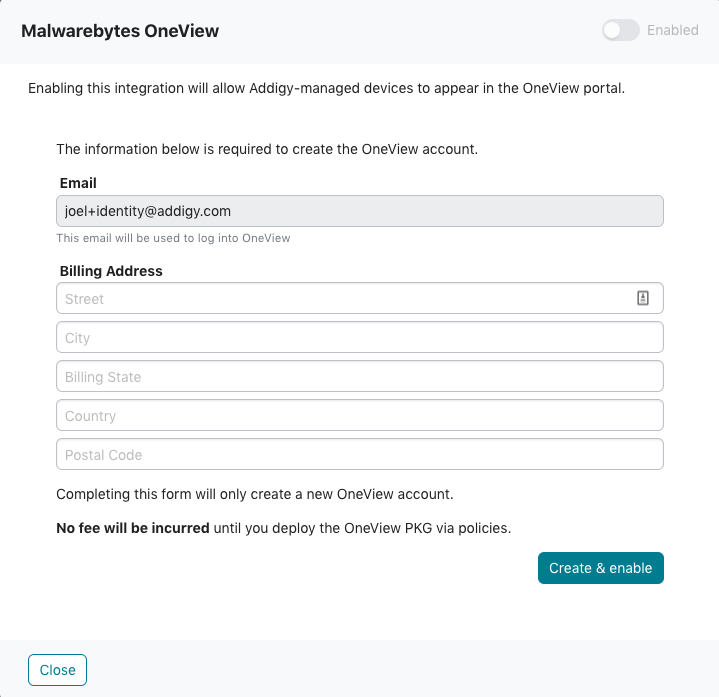The height and width of the screenshot is (697, 719).
Task: Click the Malwarebytes OneView title
Action: (x=120, y=31)
